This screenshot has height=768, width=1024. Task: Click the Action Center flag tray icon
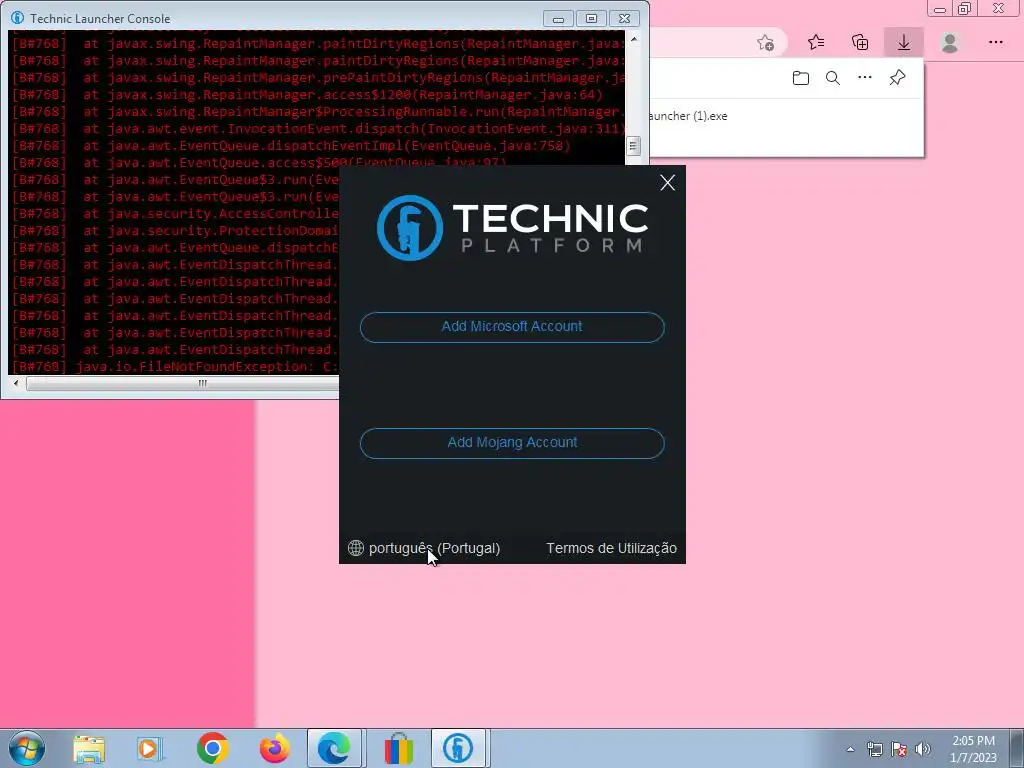pos(899,749)
